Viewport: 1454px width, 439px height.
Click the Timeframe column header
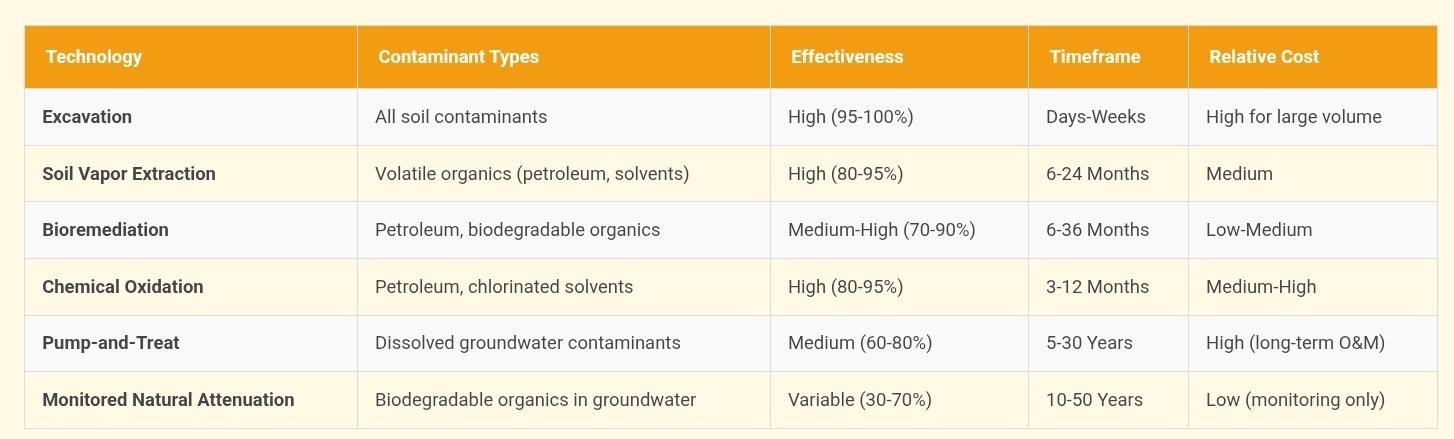[x=1094, y=57]
